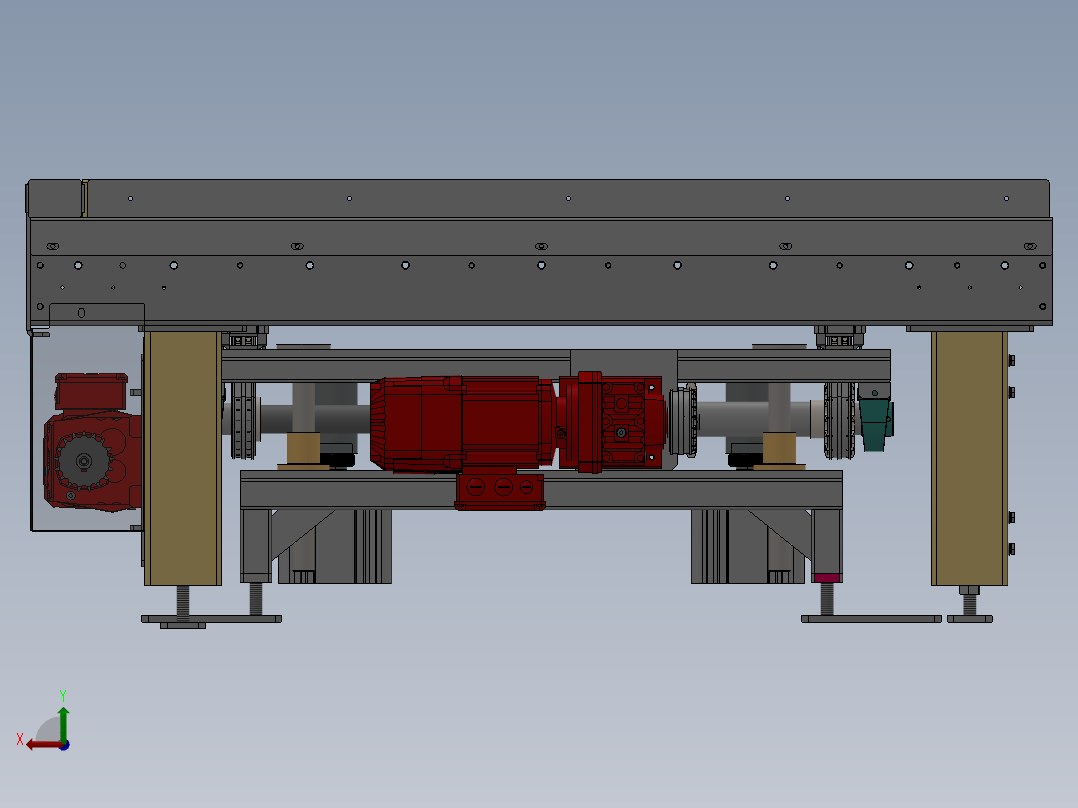Click the blue Z axis dot of the triad

65,745
